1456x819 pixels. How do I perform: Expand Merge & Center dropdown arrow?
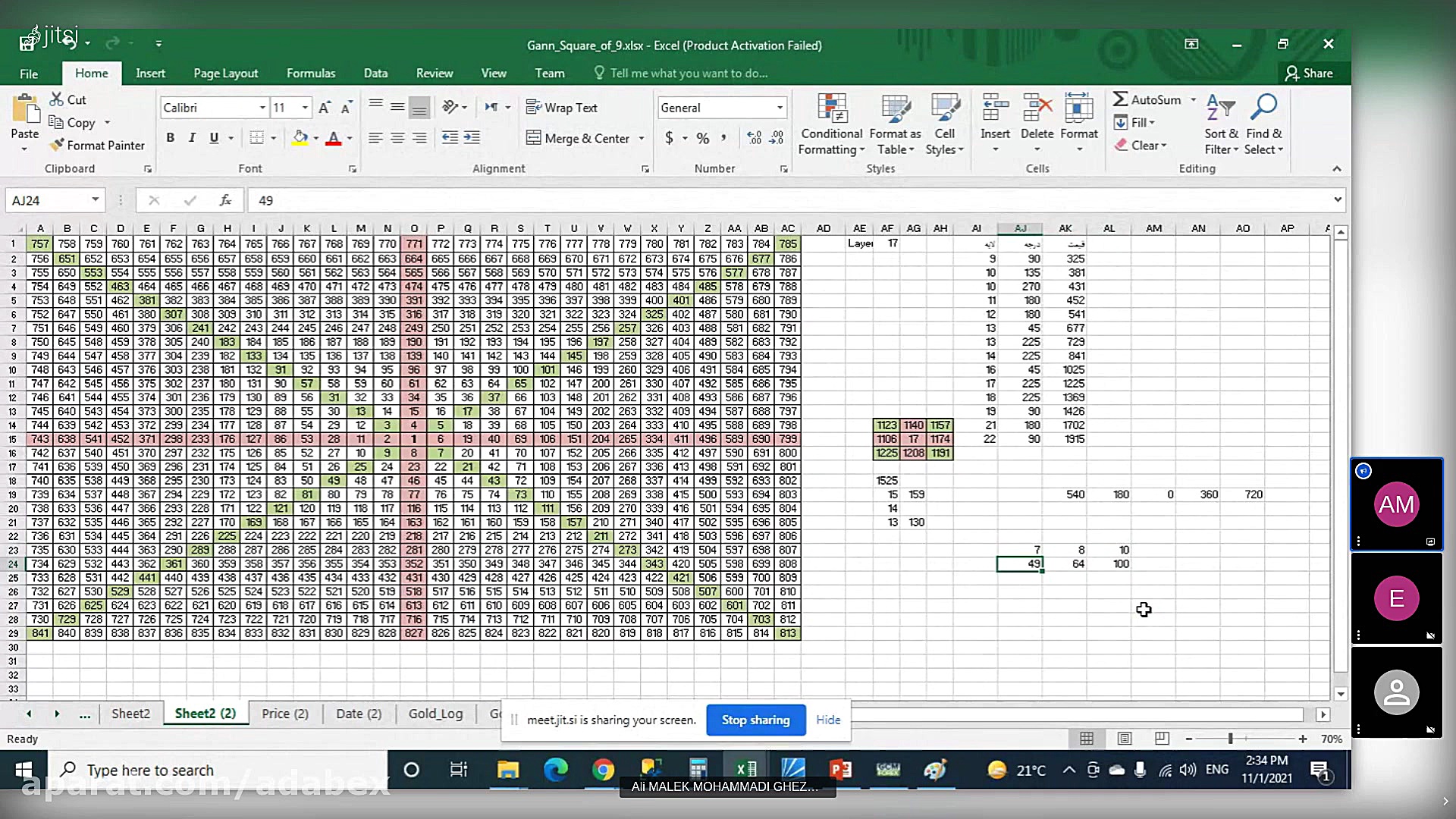[642, 138]
